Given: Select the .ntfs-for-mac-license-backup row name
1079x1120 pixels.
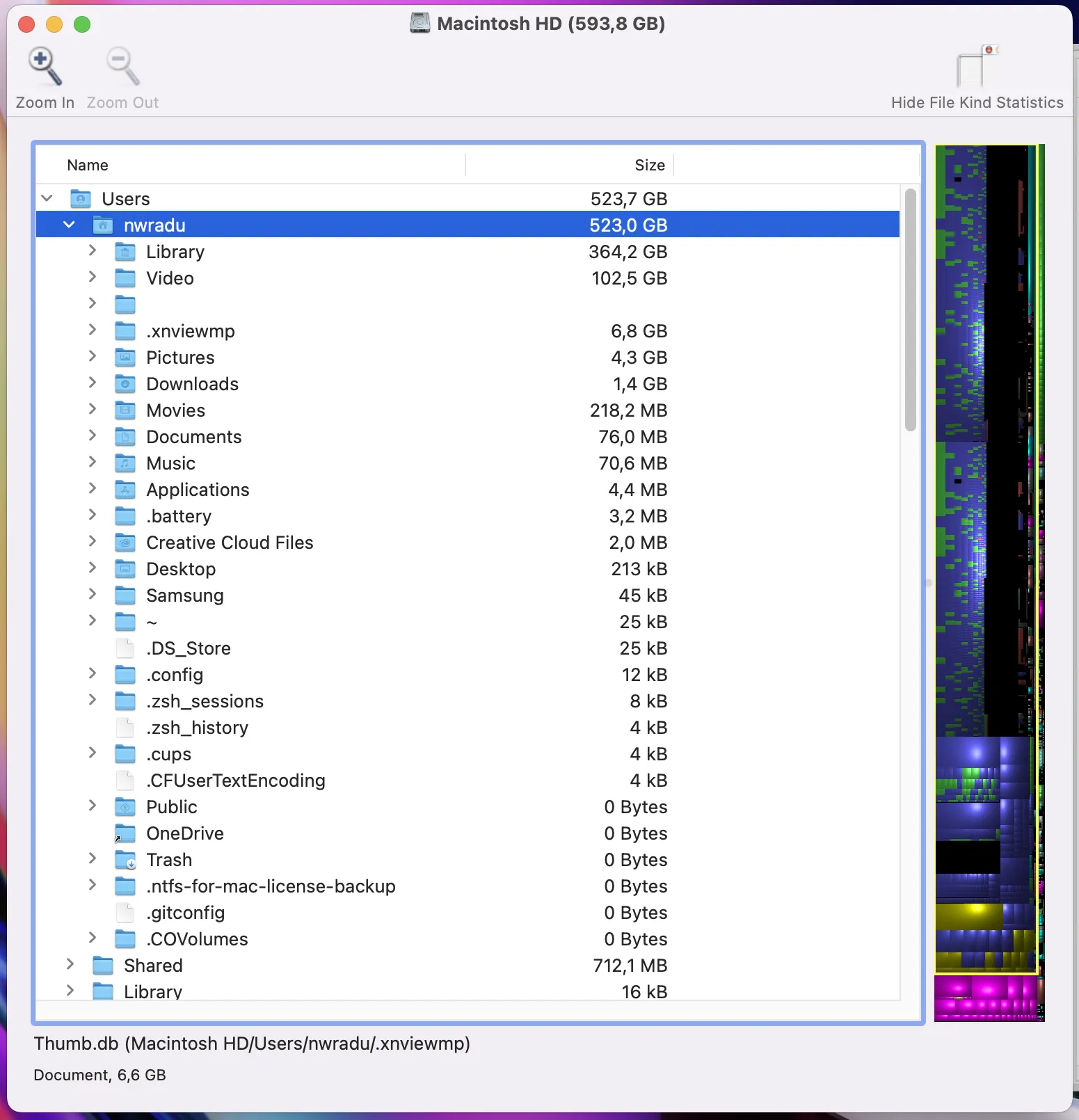Looking at the screenshot, I should (x=271, y=886).
